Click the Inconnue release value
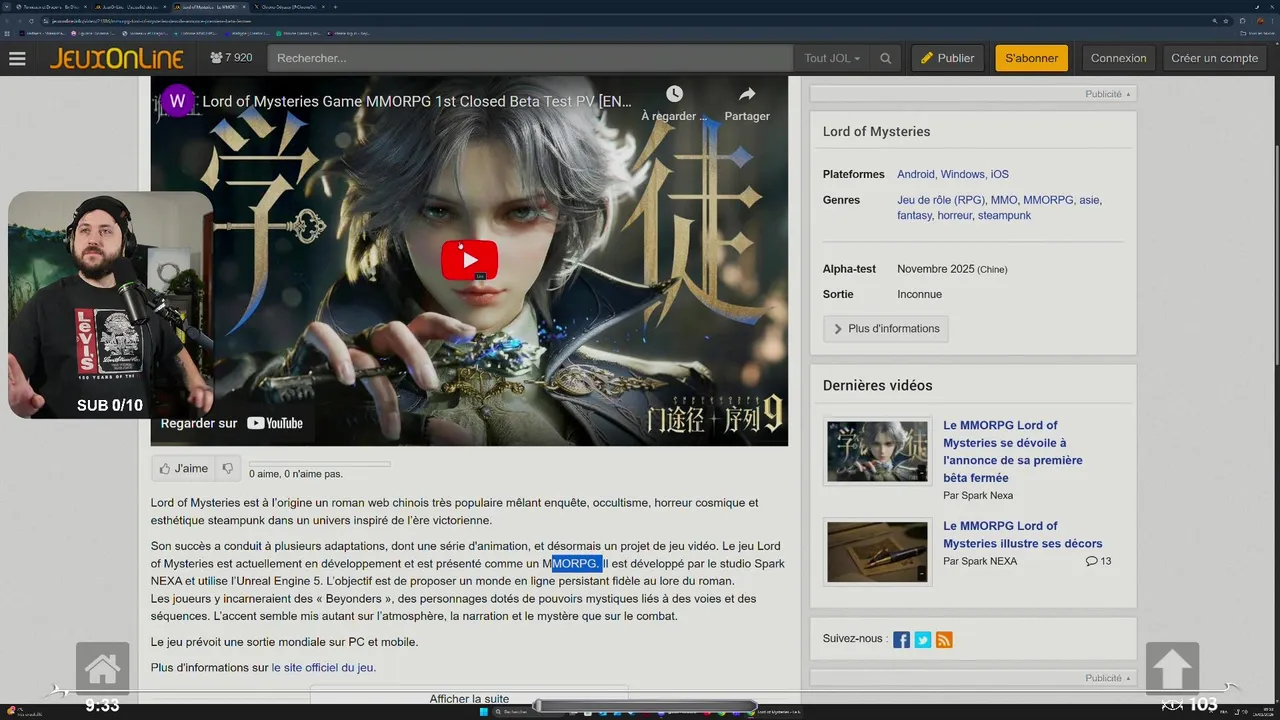This screenshot has height=720, width=1280. click(919, 294)
